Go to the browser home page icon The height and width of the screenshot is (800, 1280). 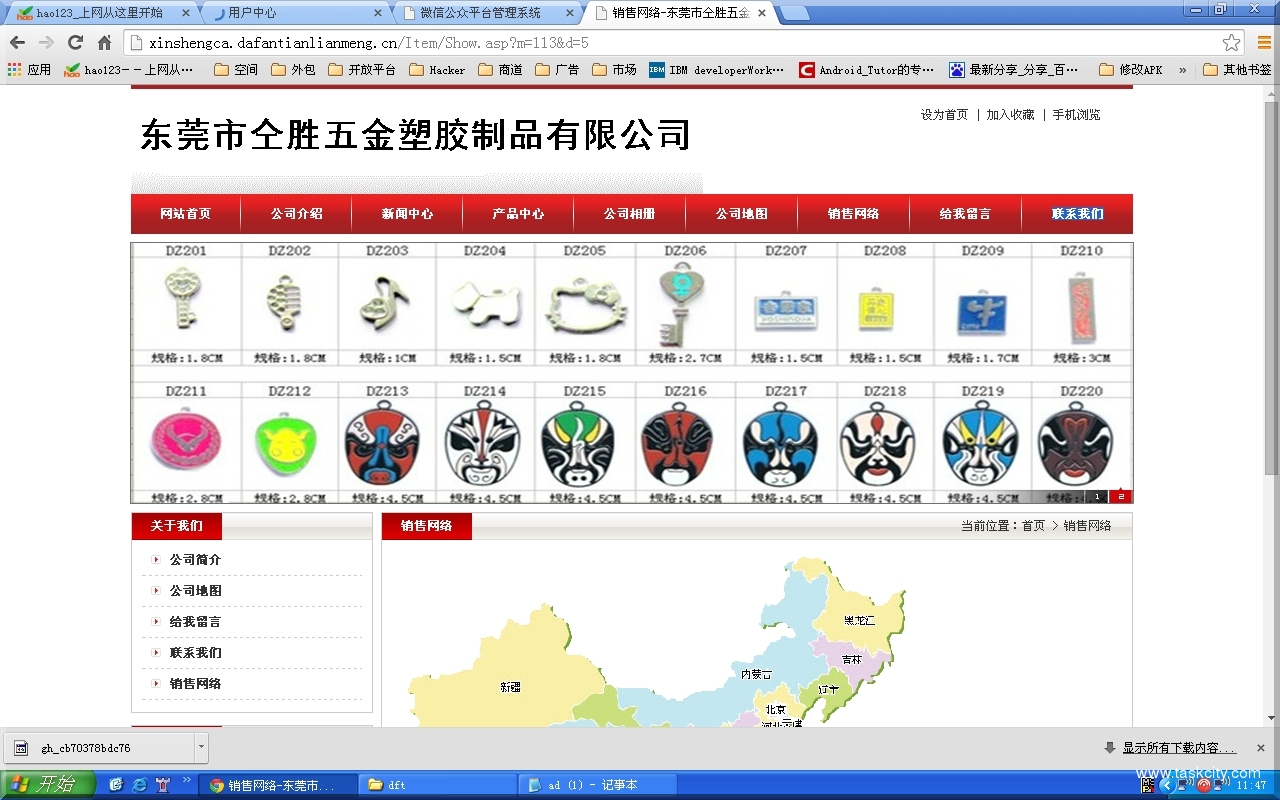click(x=104, y=43)
